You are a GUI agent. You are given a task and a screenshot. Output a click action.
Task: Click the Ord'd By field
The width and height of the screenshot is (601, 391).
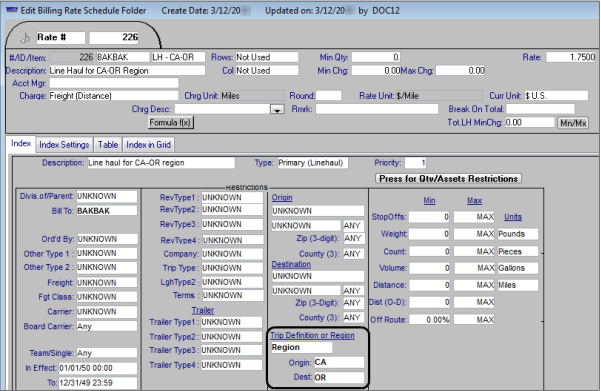tap(107, 239)
